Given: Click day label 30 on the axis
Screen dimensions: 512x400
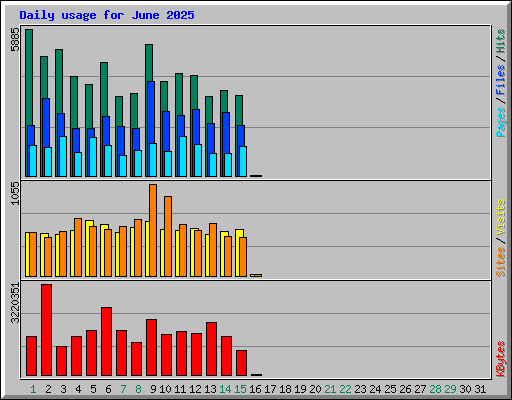Looking at the screenshot, I should pyautogui.click(x=465, y=389).
